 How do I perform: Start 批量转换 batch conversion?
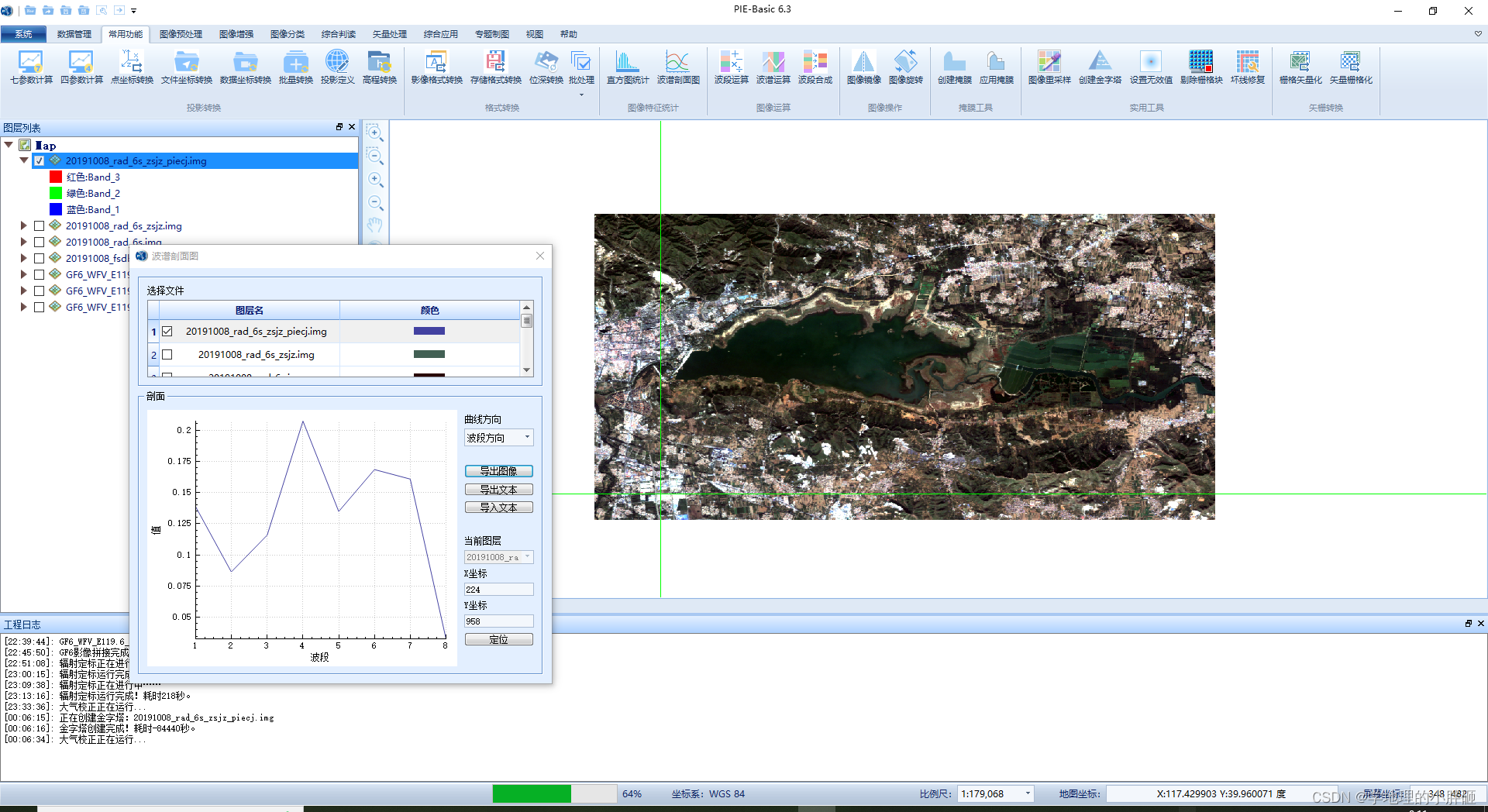click(x=295, y=67)
